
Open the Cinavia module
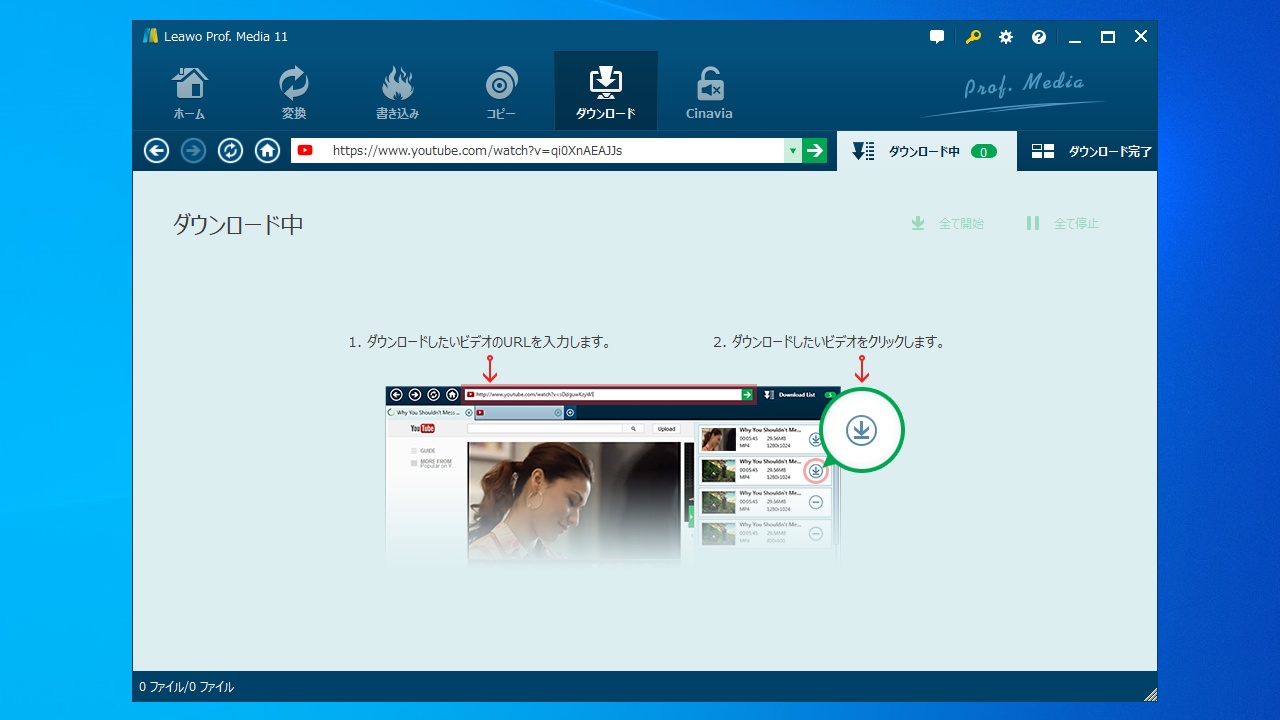pyautogui.click(x=709, y=92)
